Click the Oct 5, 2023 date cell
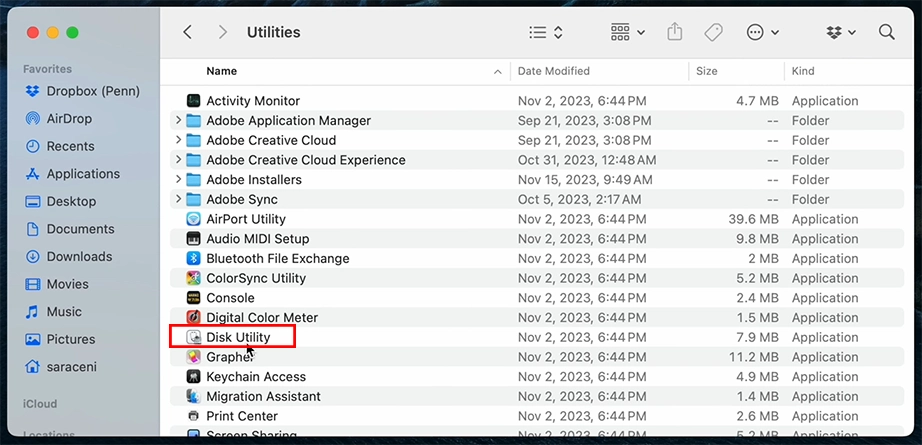This screenshot has height=445, width=922. [579, 199]
